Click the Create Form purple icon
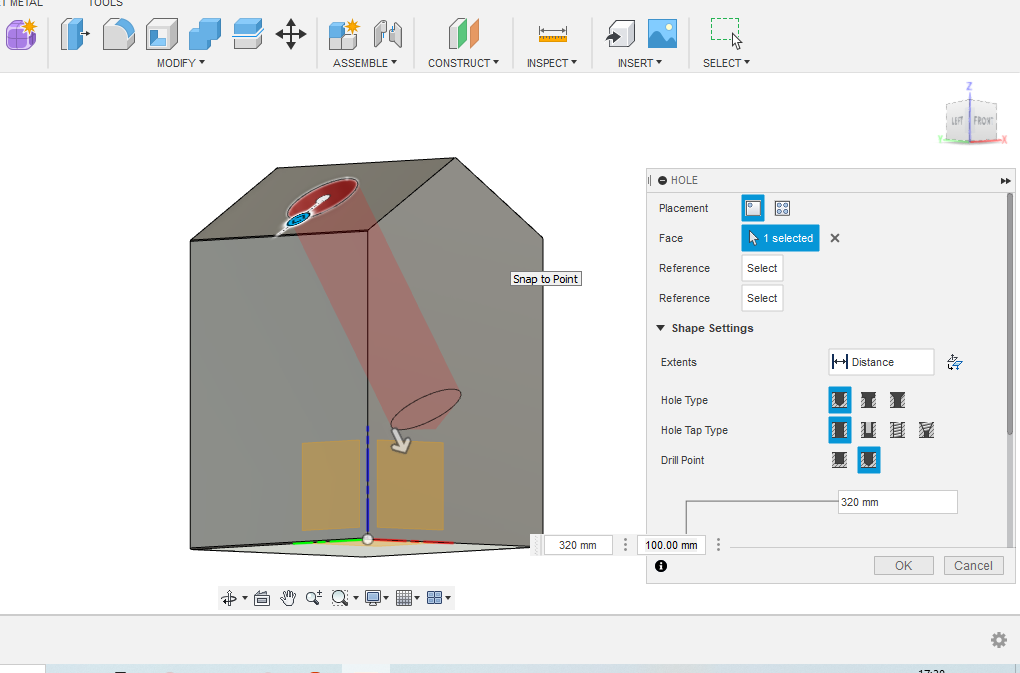Image resolution: width=1020 pixels, height=673 pixels. 21,34
